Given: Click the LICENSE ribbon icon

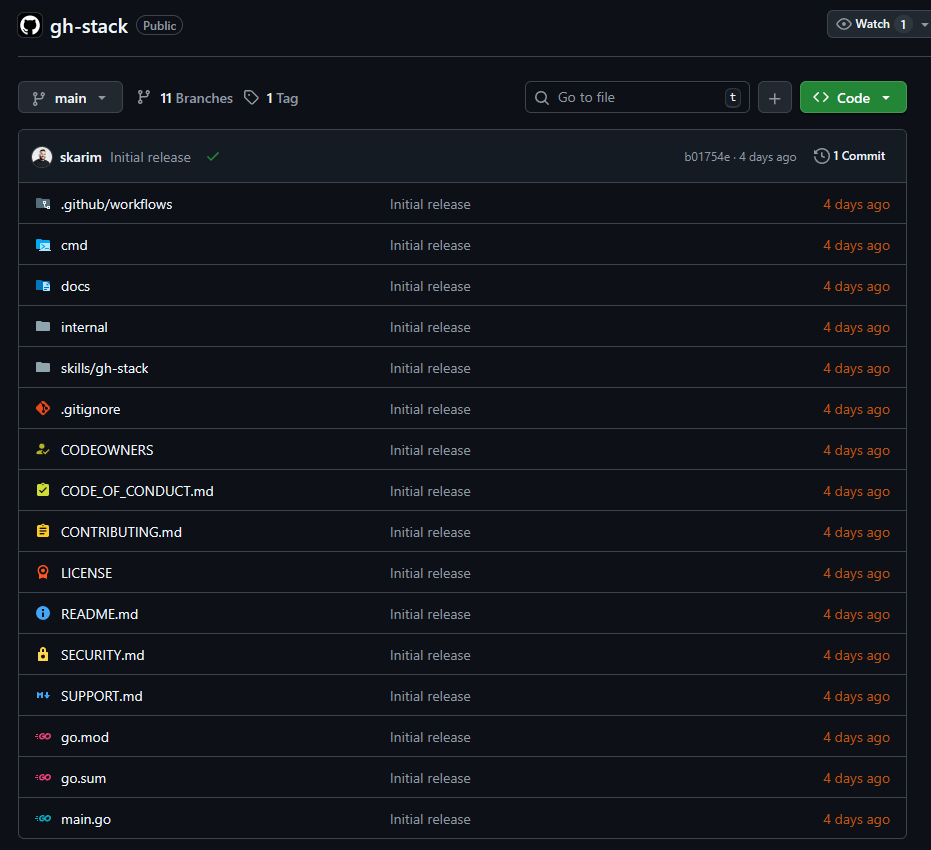Looking at the screenshot, I should coord(43,572).
